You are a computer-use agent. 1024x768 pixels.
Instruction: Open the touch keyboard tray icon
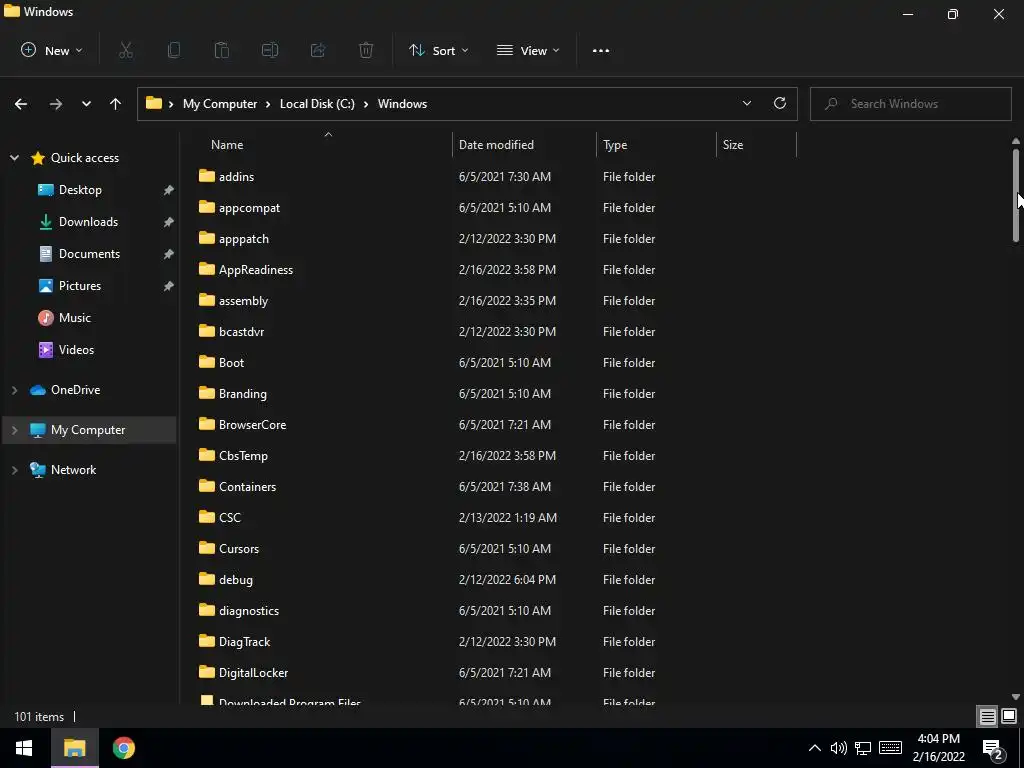click(890, 748)
